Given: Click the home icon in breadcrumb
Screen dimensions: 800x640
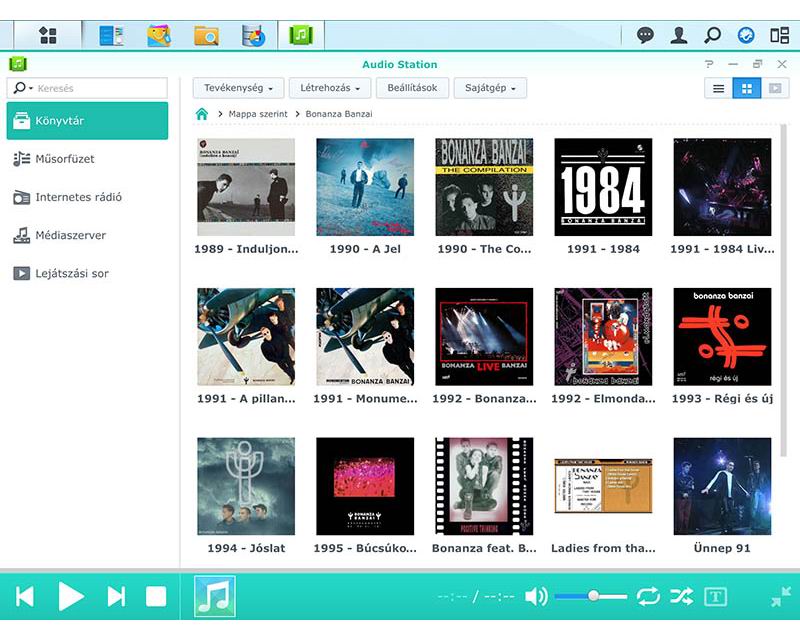Looking at the screenshot, I should click(x=202, y=114).
